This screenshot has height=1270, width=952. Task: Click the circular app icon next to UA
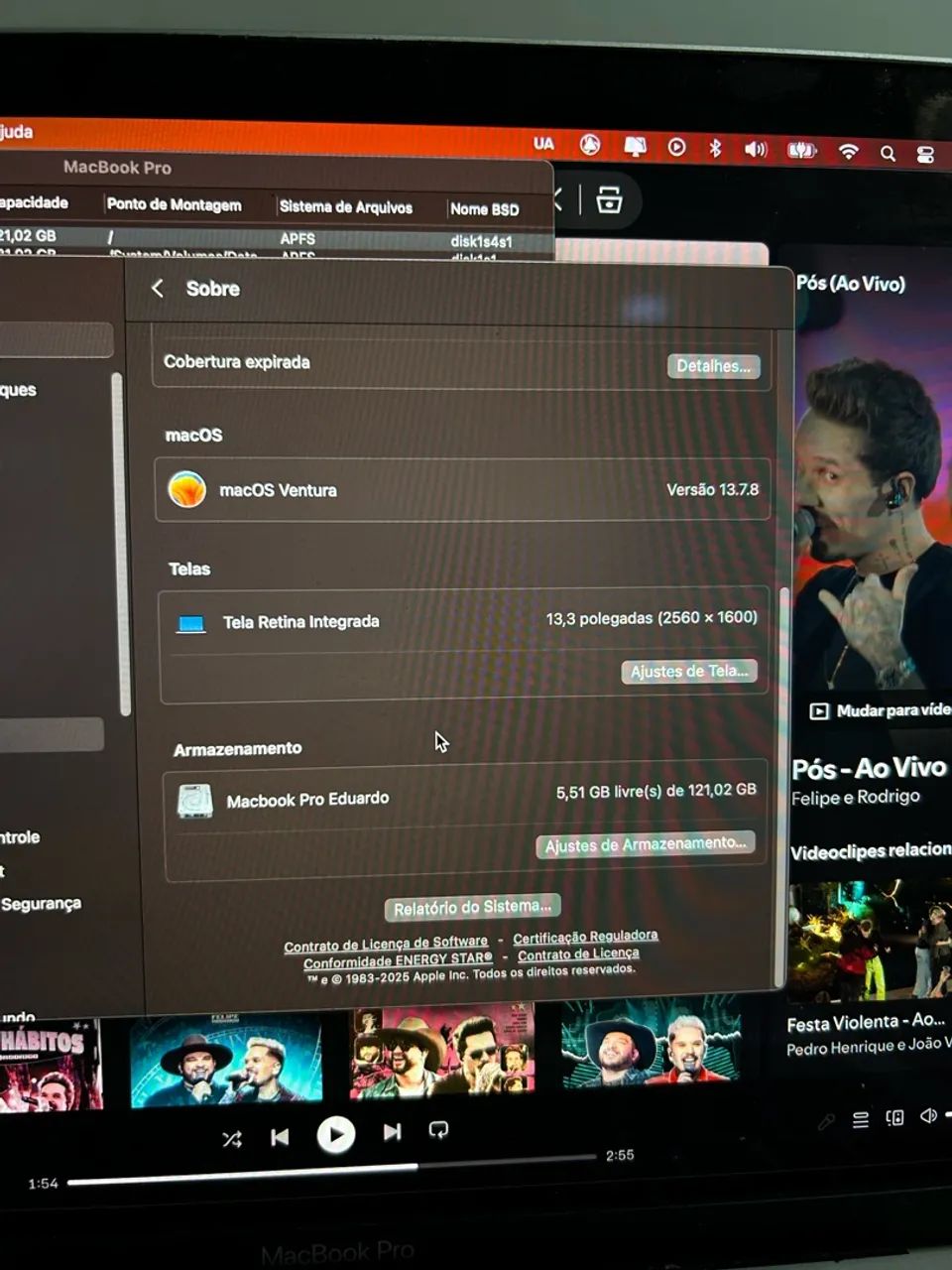pos(590,145)
